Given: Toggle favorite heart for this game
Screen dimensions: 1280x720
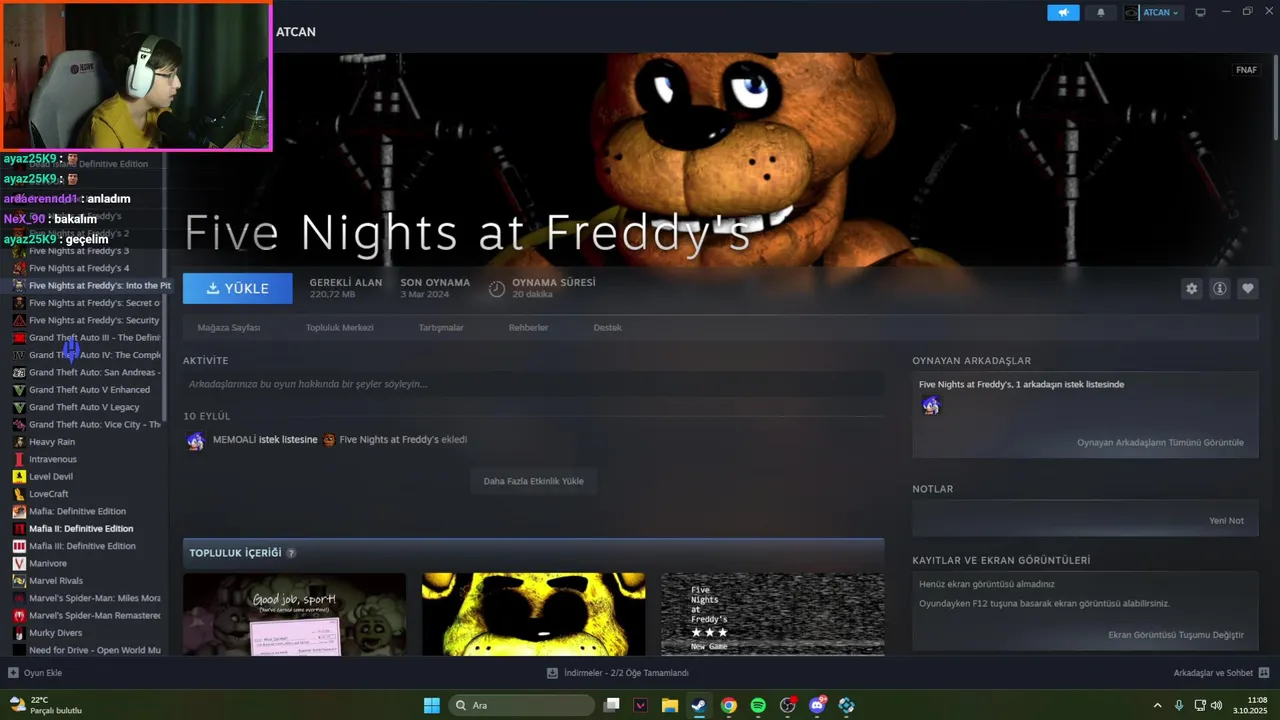Looking at the screenshot, I should [1247, 288].
